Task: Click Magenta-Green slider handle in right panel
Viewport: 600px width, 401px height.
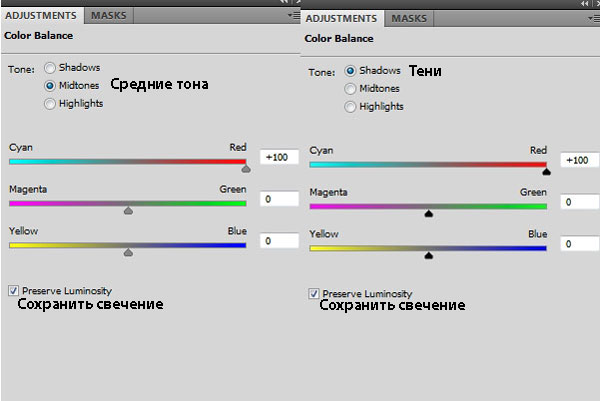Action: coord(429,214)
